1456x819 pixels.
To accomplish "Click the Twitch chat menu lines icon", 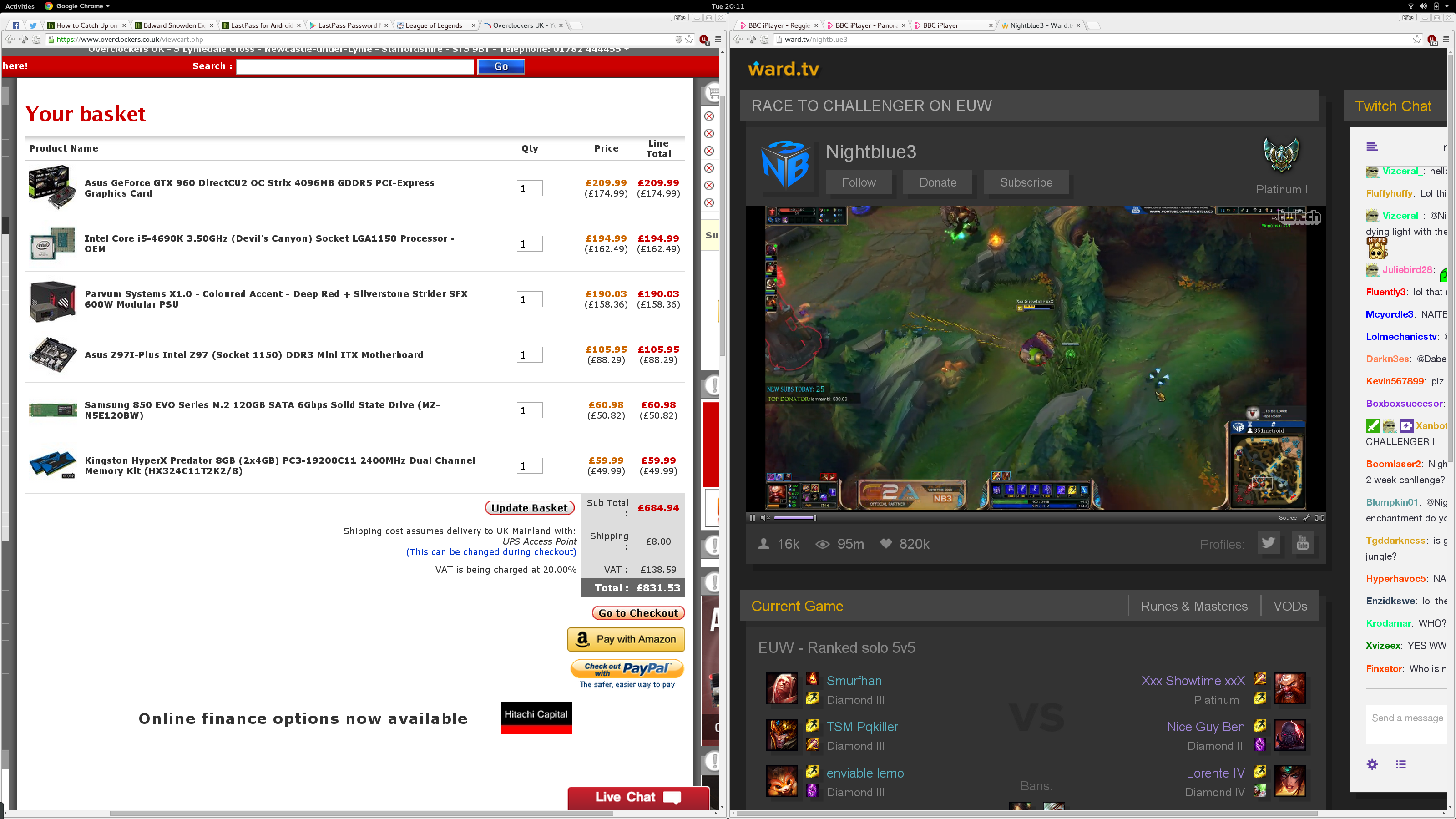I will [1372, 147].
